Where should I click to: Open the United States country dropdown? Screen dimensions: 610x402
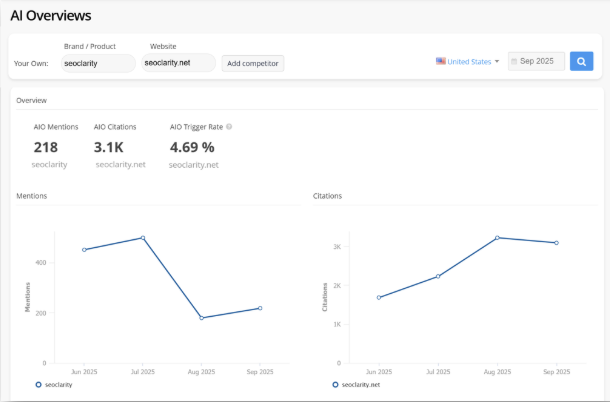coord(468,62)
